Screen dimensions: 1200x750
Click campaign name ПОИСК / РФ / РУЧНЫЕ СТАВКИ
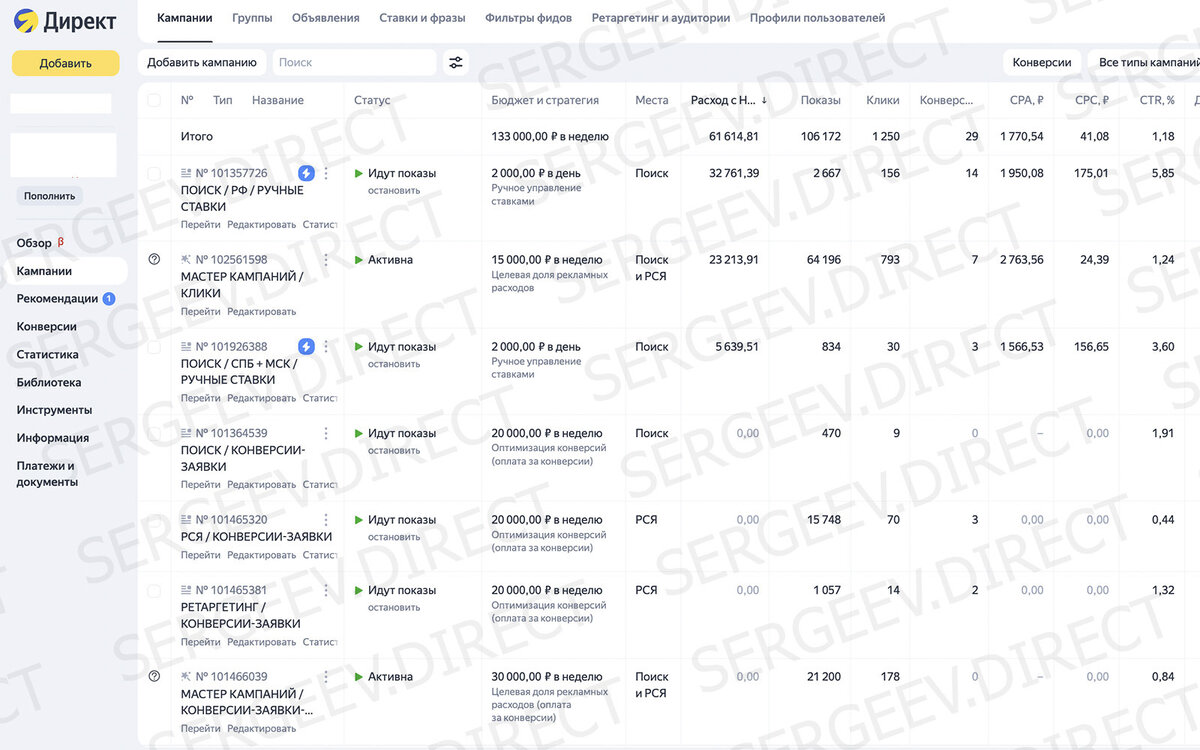click(242, 198)
